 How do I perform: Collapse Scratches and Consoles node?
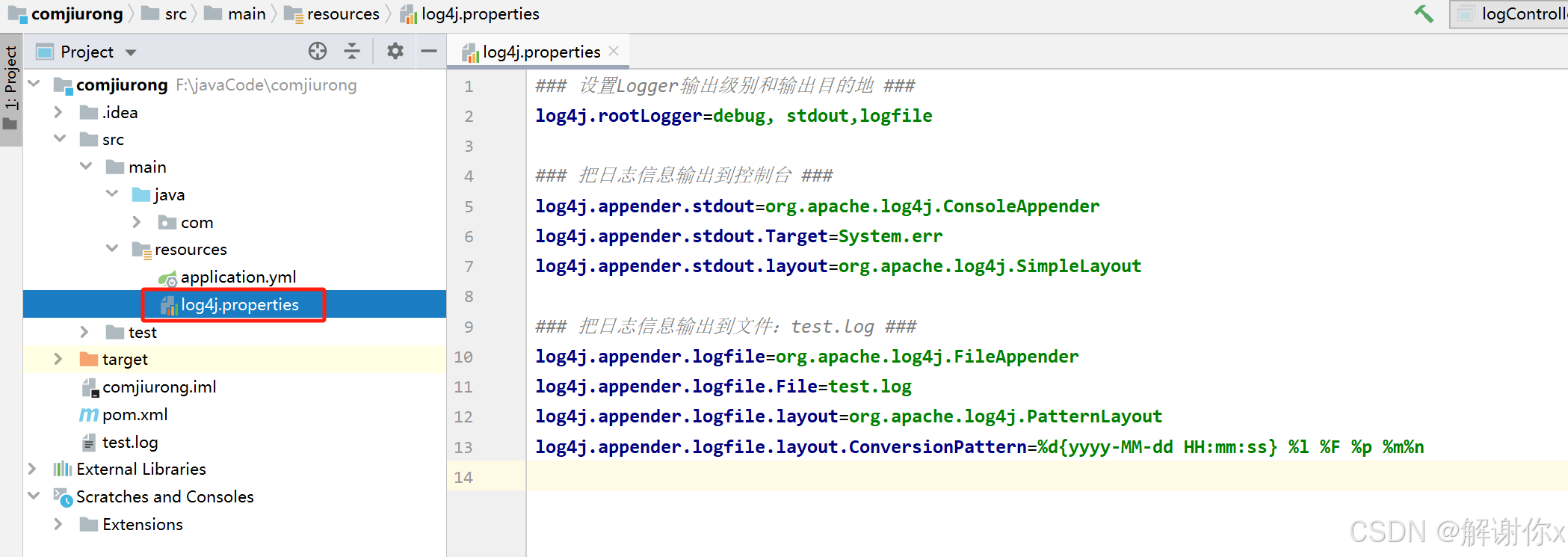[34, 496]
